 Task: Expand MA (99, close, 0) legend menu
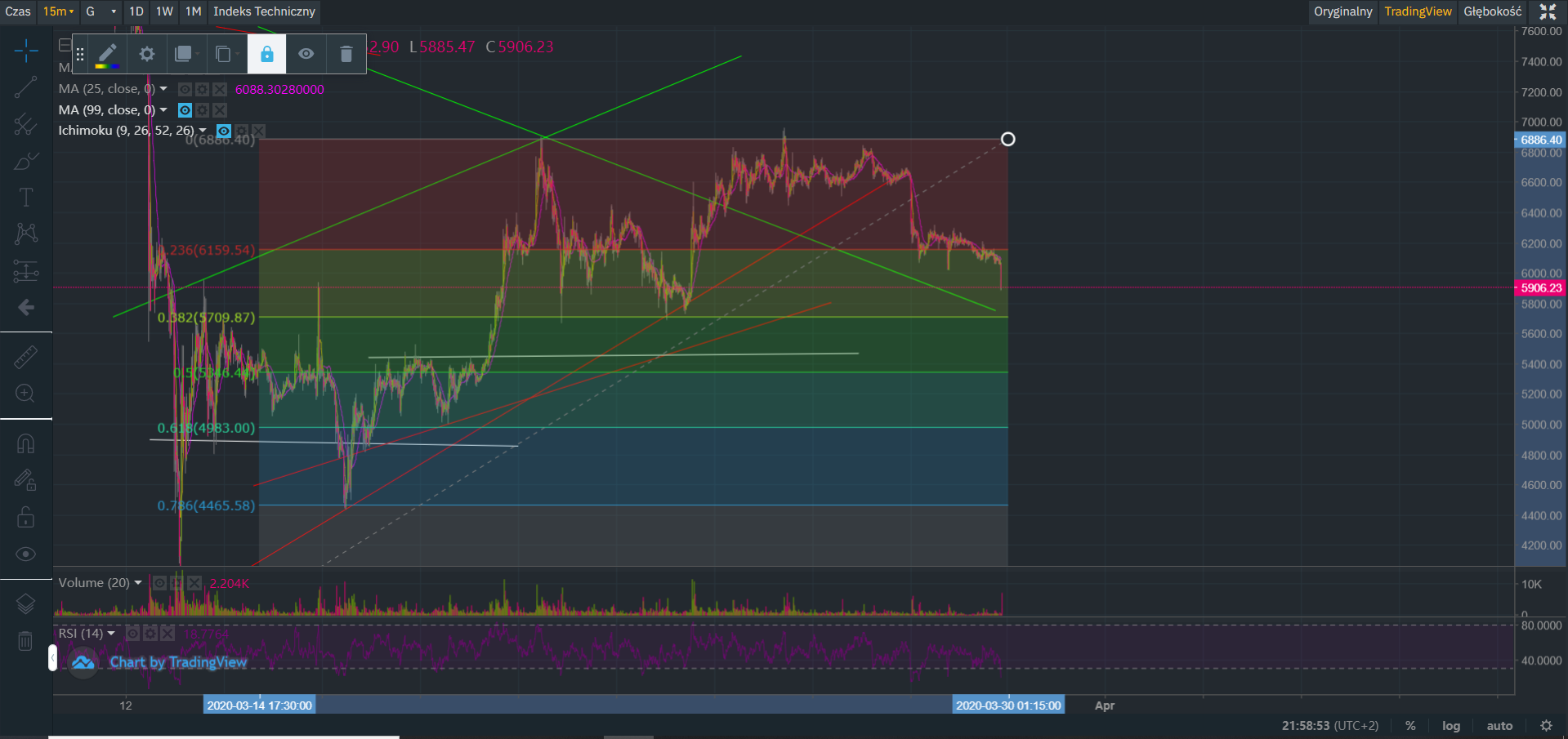(163, 110)
